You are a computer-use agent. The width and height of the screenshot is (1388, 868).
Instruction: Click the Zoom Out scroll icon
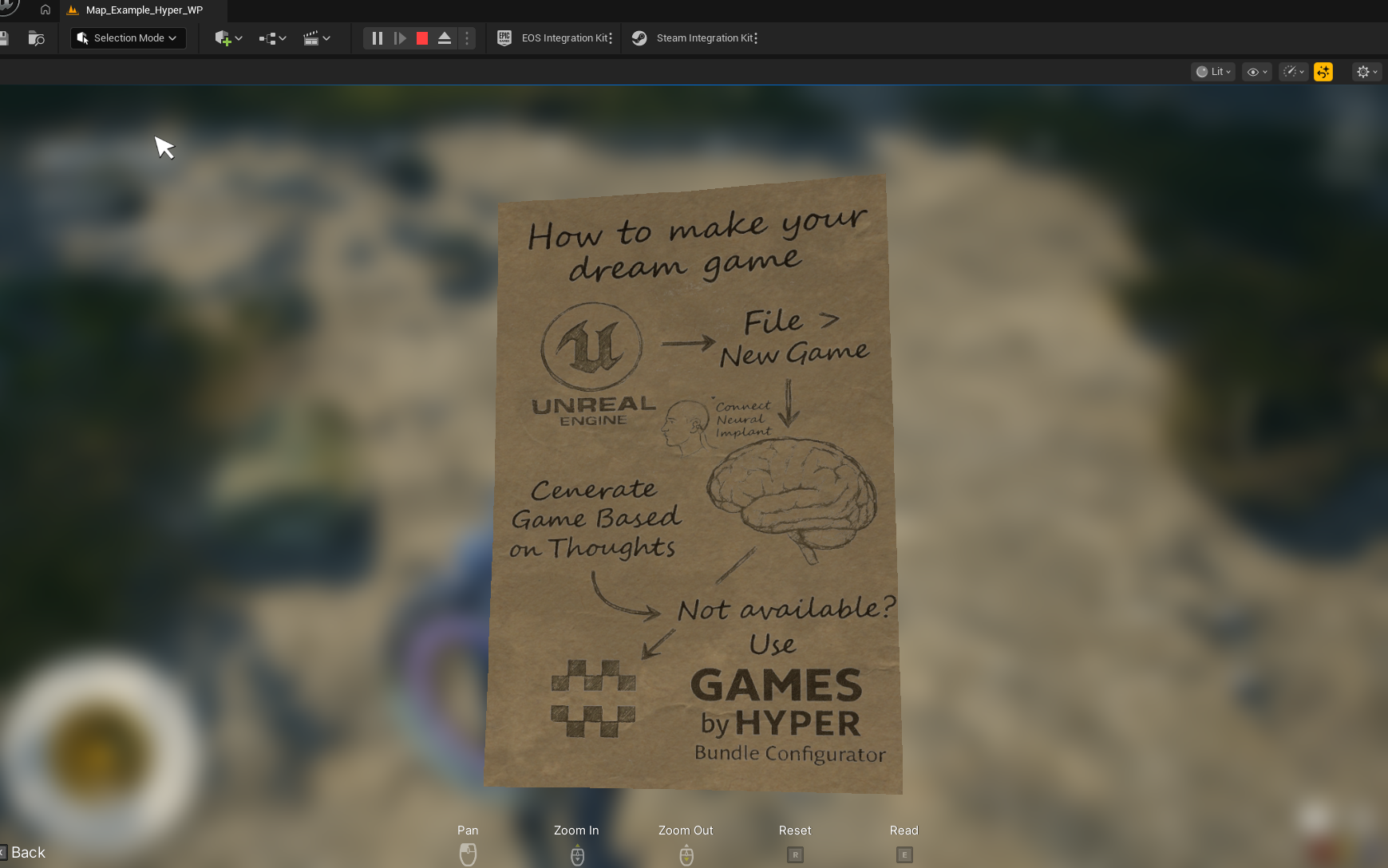coord(686,854)
